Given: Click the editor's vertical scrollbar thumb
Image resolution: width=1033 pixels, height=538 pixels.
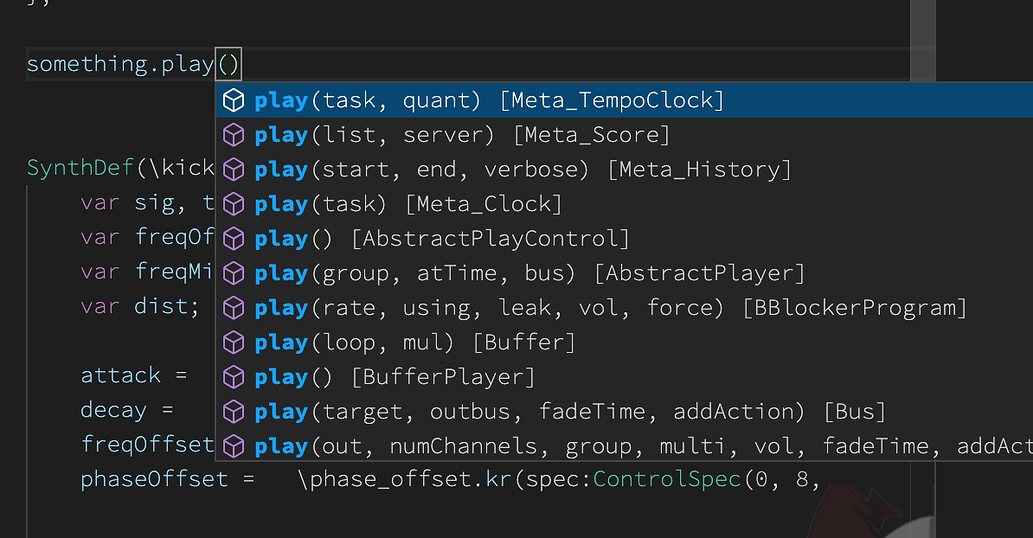Looking at the screenshot, I should click(923, 40).
